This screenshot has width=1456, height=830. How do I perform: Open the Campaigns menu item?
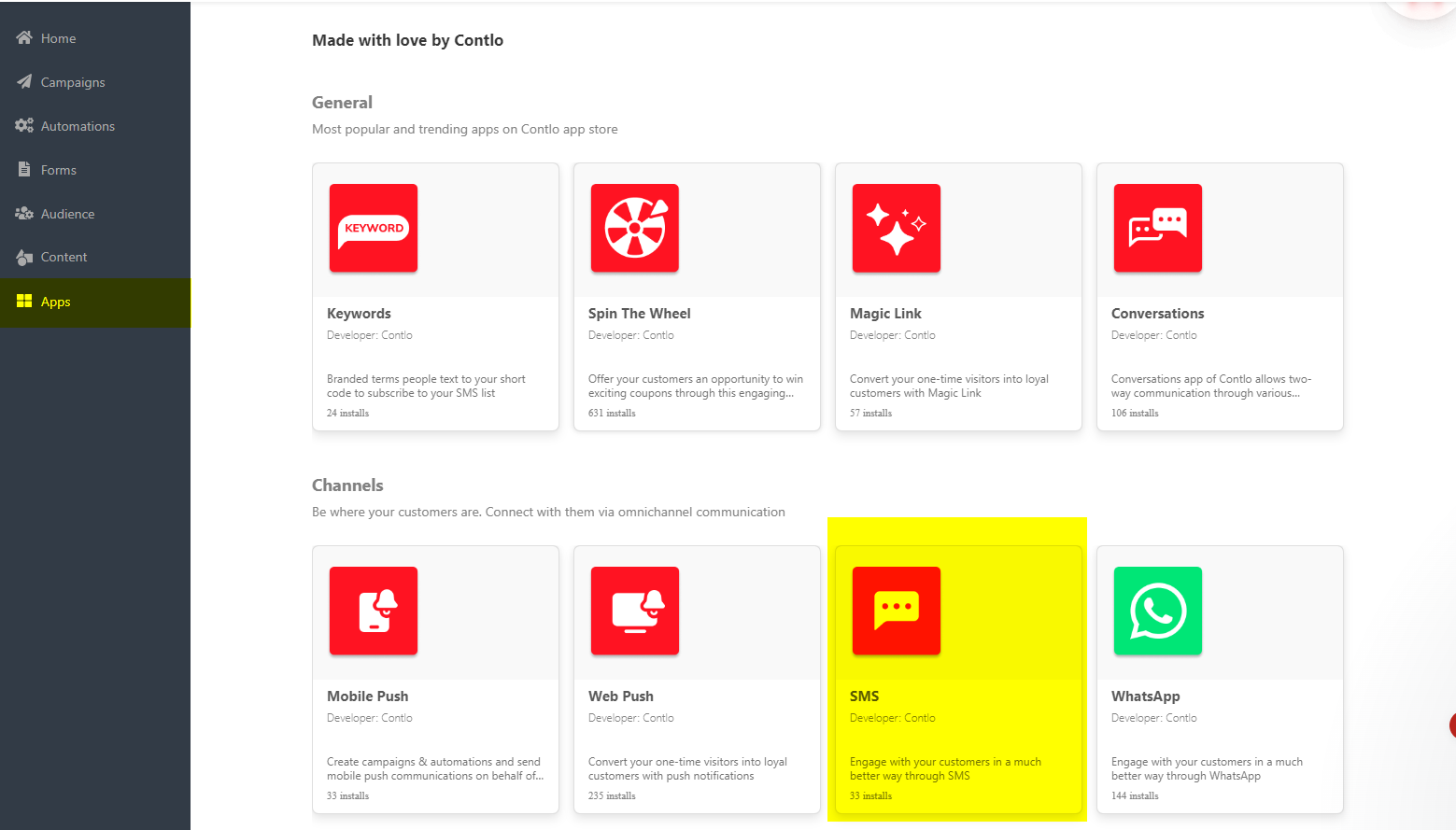(73, 82)
